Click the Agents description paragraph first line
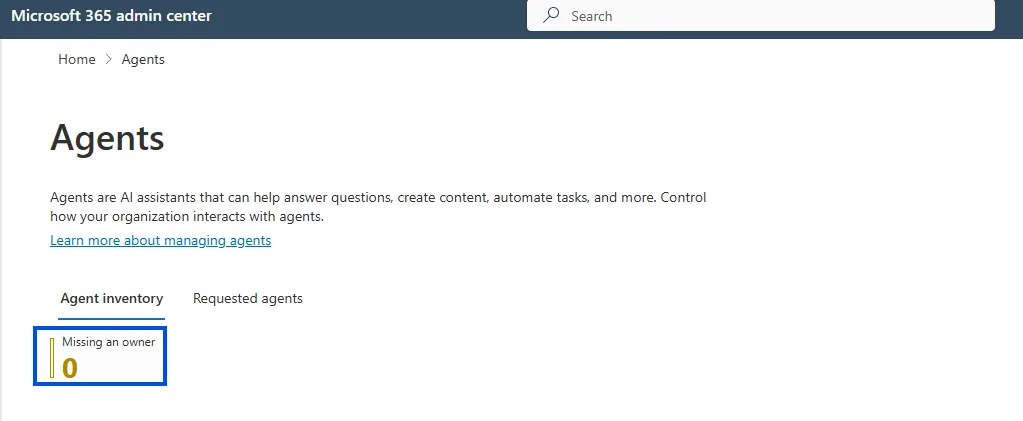 (x=378, y=197)
